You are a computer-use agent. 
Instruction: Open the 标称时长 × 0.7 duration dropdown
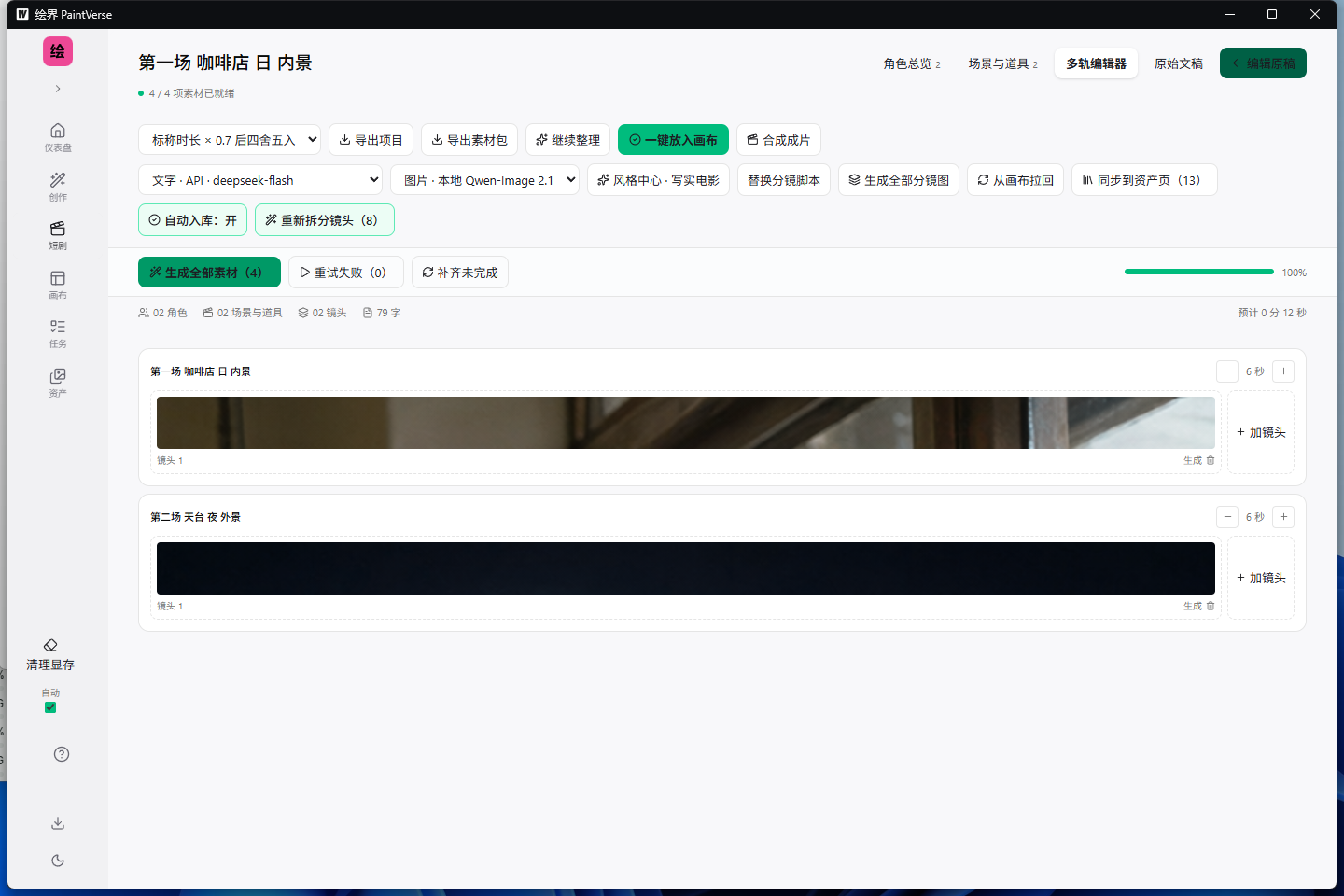[x=230, y=140]
